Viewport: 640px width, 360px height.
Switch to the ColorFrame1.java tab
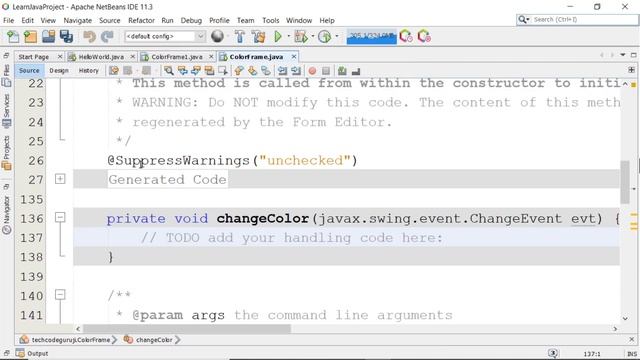click(x=177, y=57)
